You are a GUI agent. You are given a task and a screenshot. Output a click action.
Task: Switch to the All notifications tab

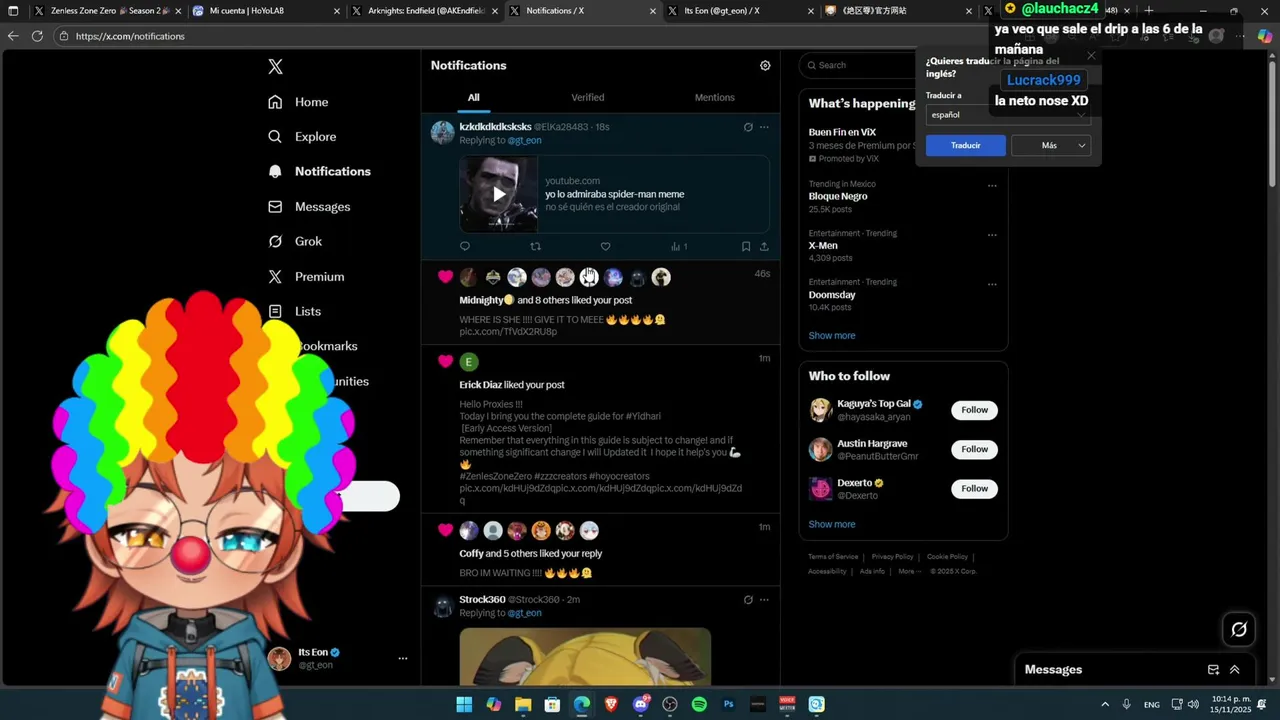[474, 98]
